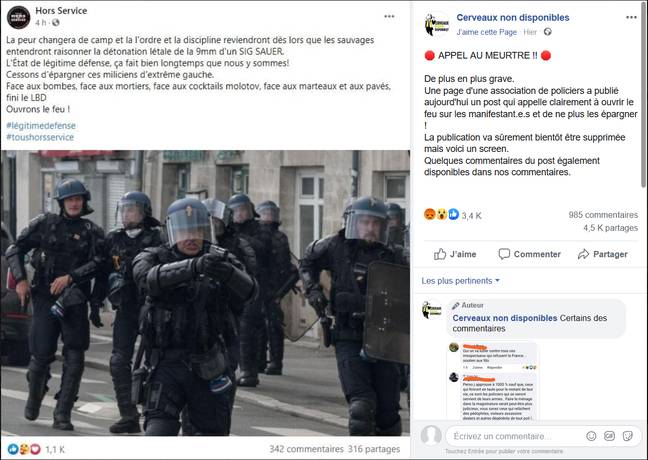The width and height of the screenshot is (648, 460).
Task: Open the comments screenshot thumbnail
Action: tap(493, 381)
